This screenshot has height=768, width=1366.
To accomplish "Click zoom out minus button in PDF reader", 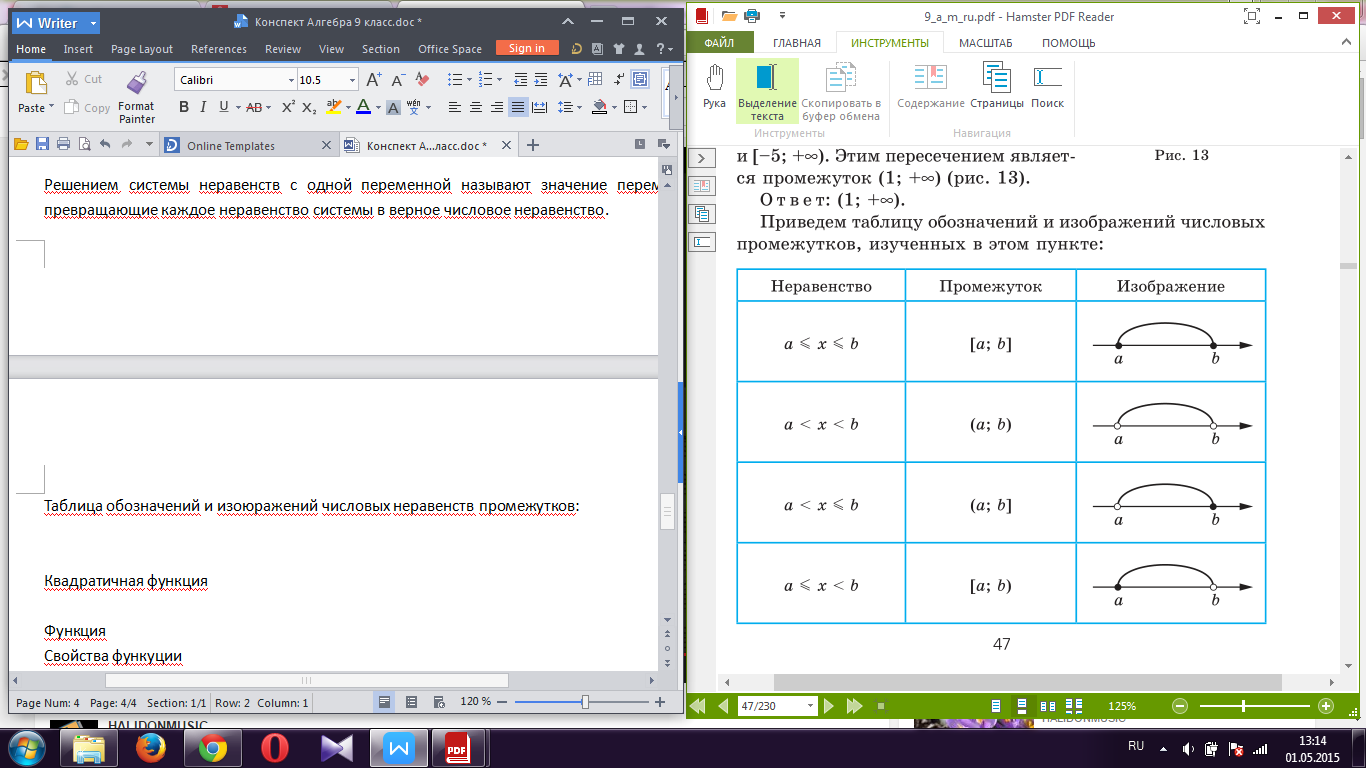I will [x=1180, y=706].
